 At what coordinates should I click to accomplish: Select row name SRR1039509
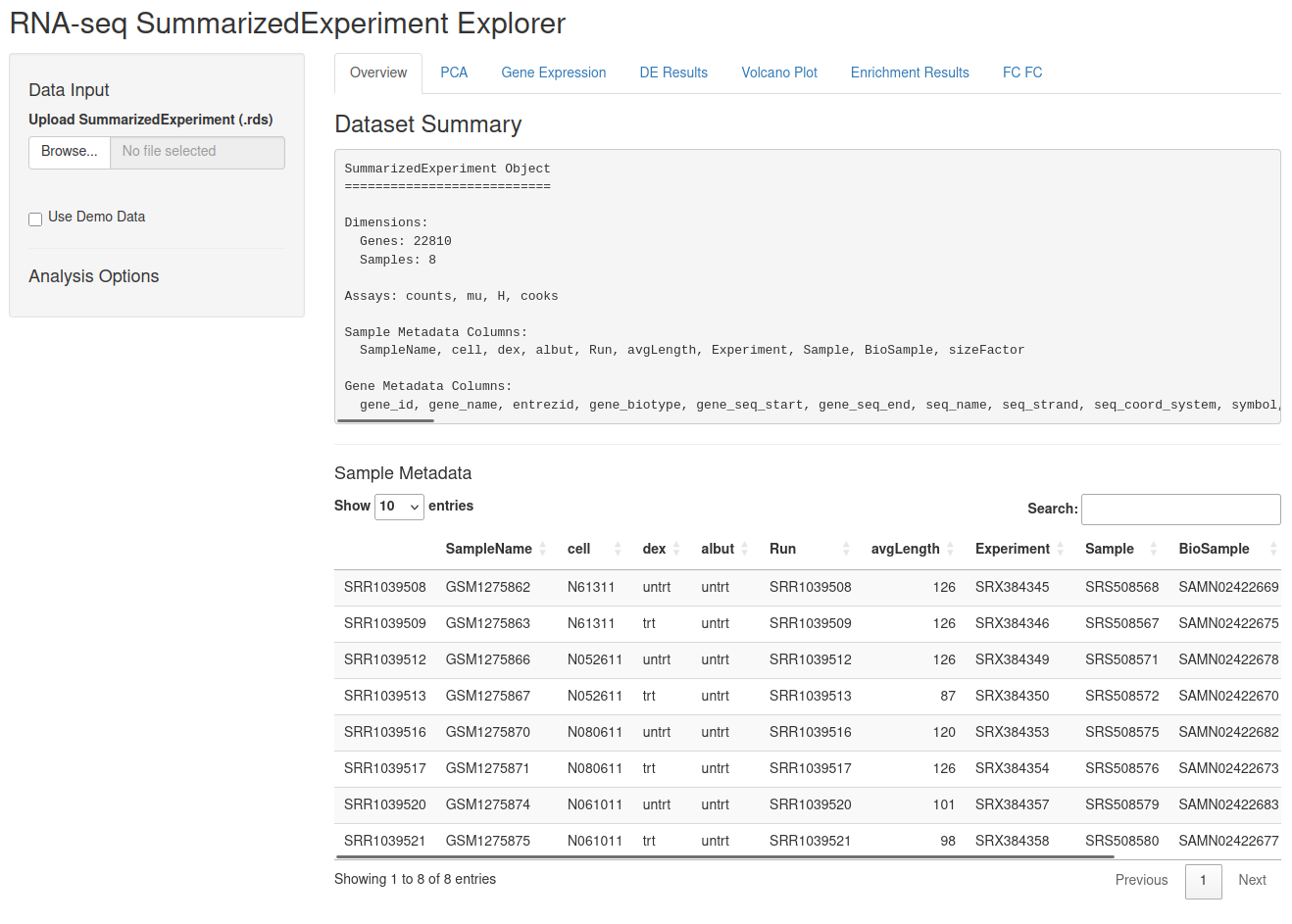pos(385,623)
